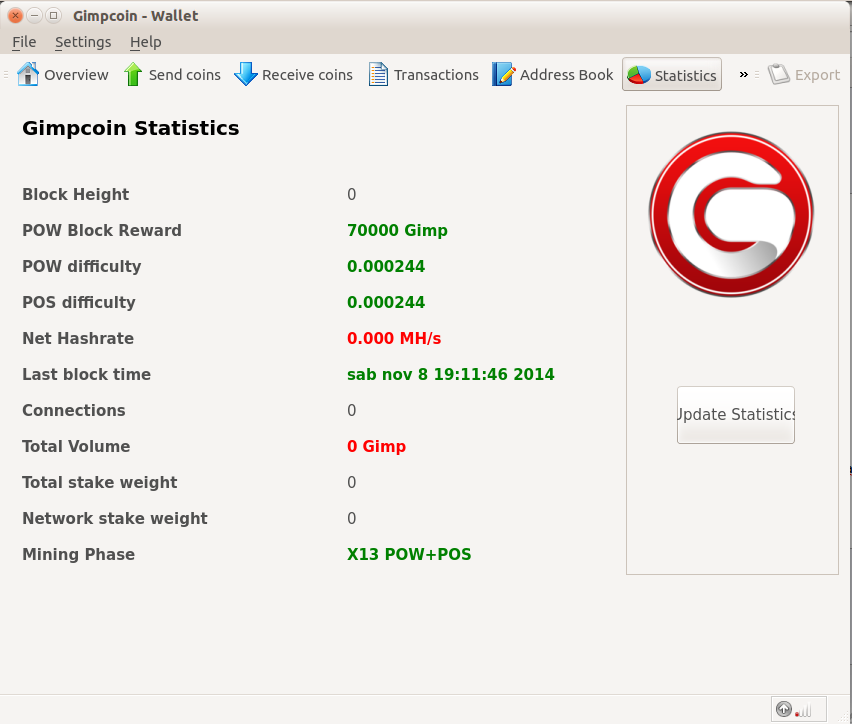
Task: Click the connection signal bars icon
Action: click(803, 710)
